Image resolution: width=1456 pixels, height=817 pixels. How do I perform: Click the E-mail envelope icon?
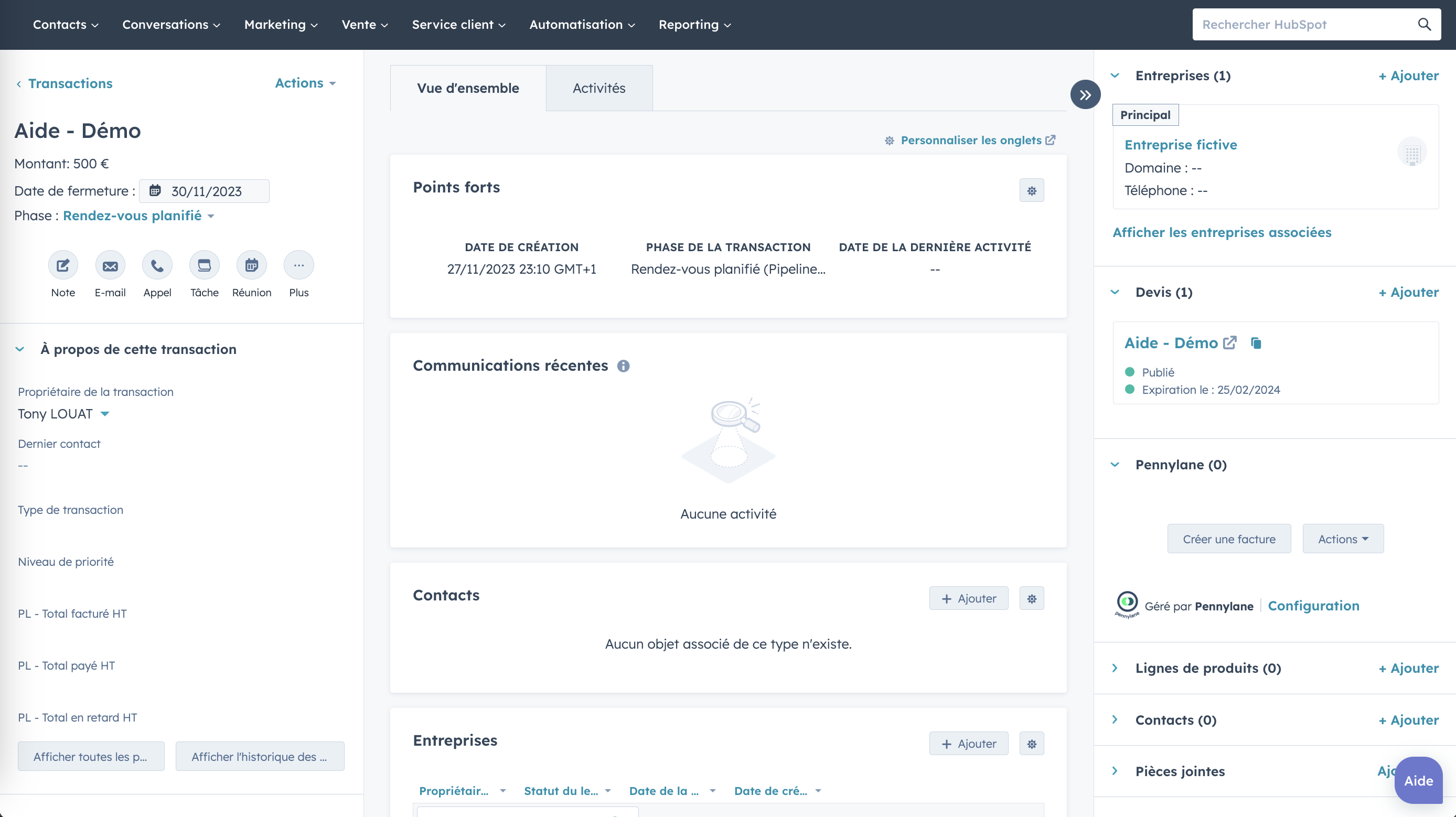(x=110, y=265)
